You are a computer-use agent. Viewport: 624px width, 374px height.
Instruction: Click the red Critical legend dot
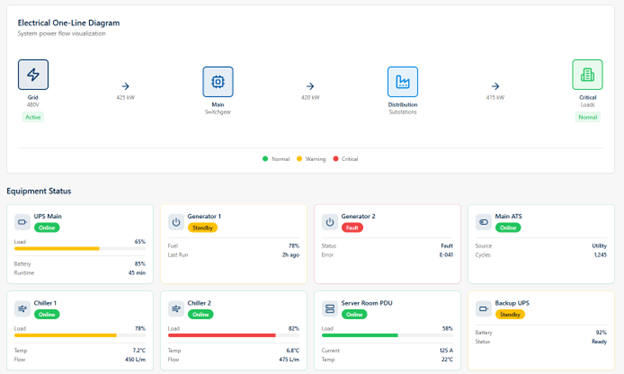click(335, 159)
